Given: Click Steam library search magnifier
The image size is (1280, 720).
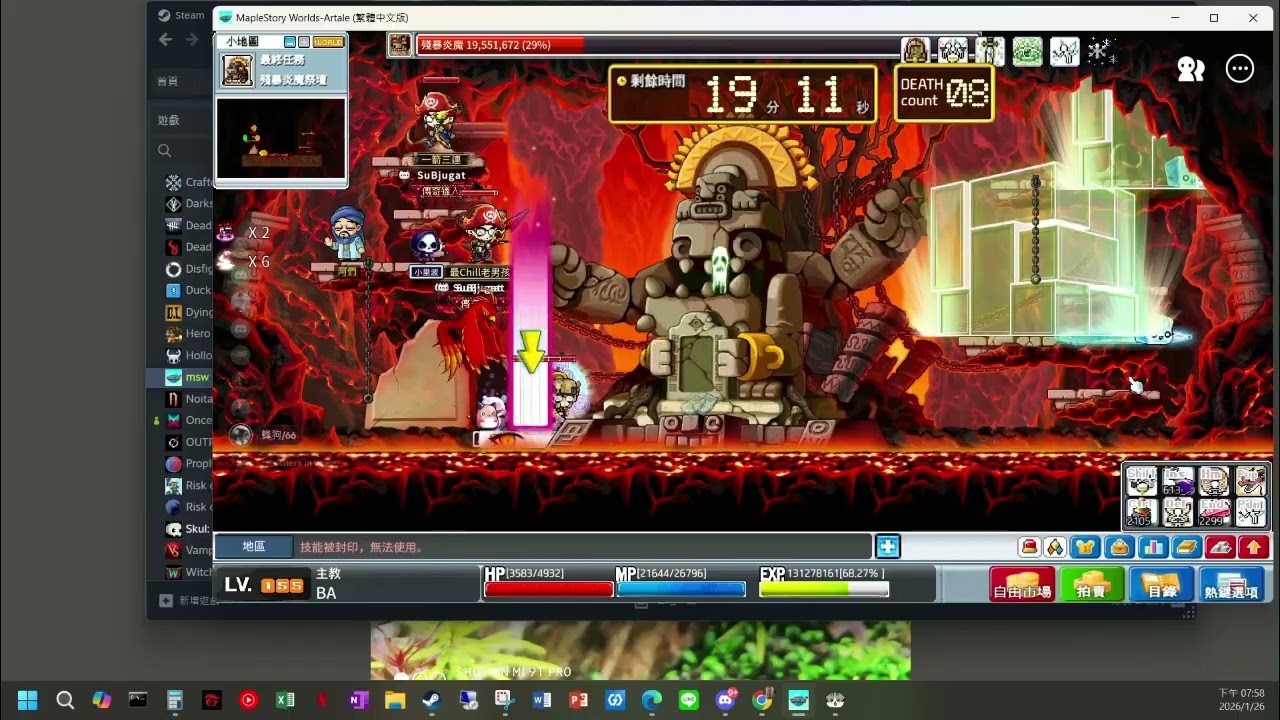Looking at the screenshot, I should (x=165, y=150).
